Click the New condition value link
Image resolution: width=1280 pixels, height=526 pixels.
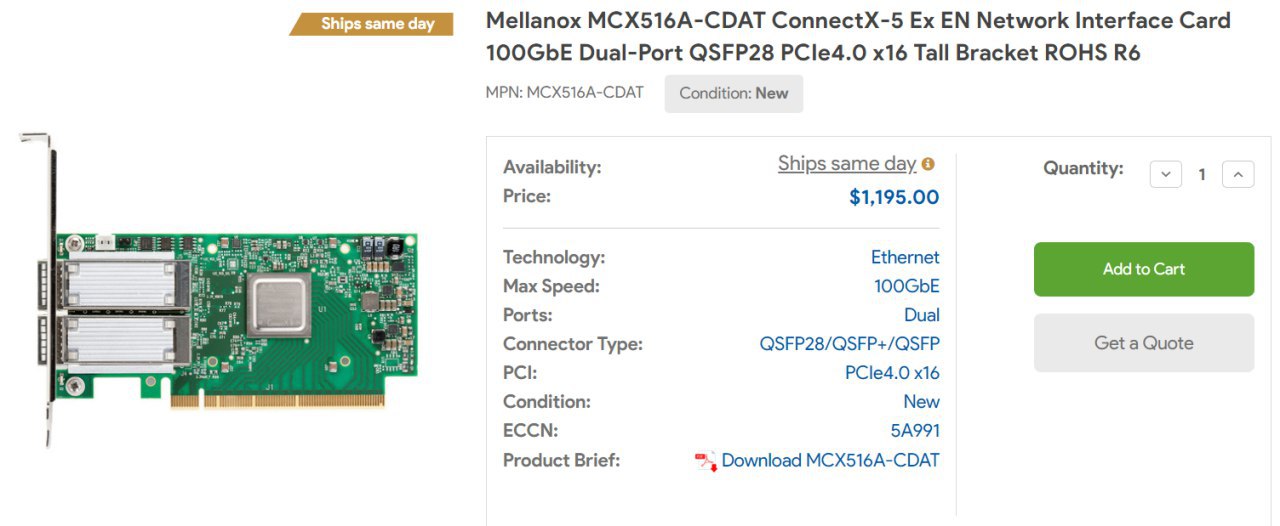[x=921, y=402]
